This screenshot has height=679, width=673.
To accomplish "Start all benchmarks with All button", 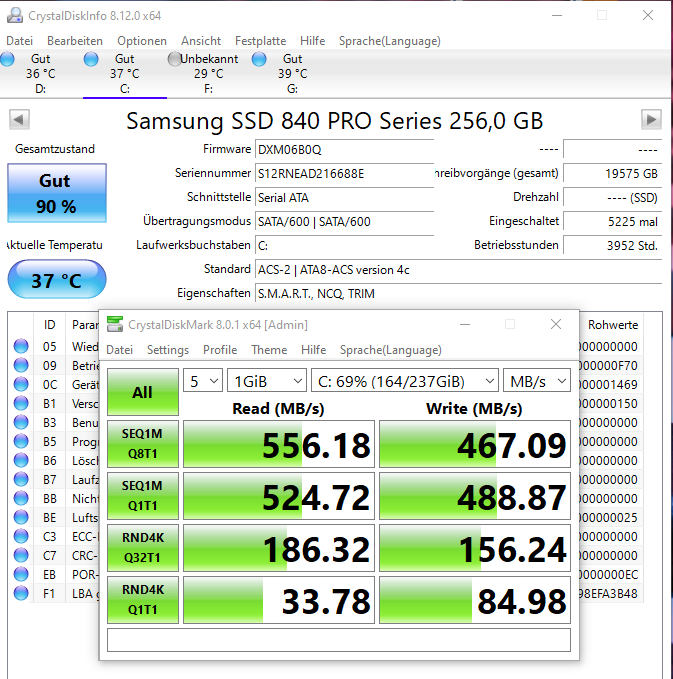I will [x=142, y=392].
